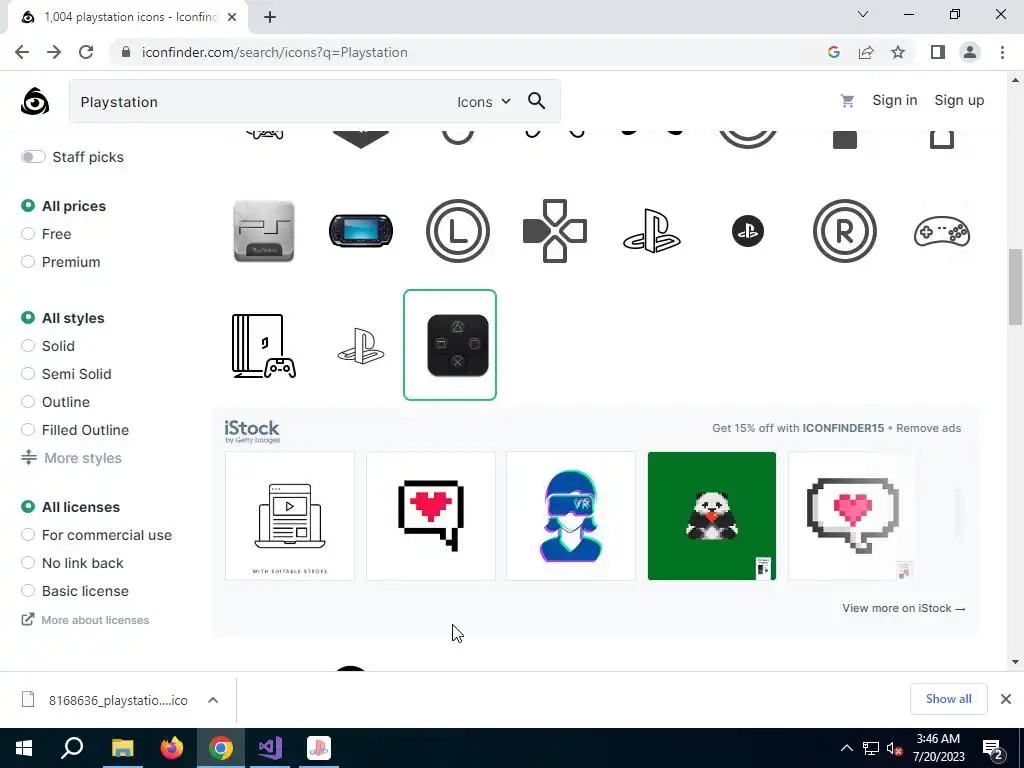Open More about licenses link
This screenshot has width=1024, height=768.
click(86, 620)
